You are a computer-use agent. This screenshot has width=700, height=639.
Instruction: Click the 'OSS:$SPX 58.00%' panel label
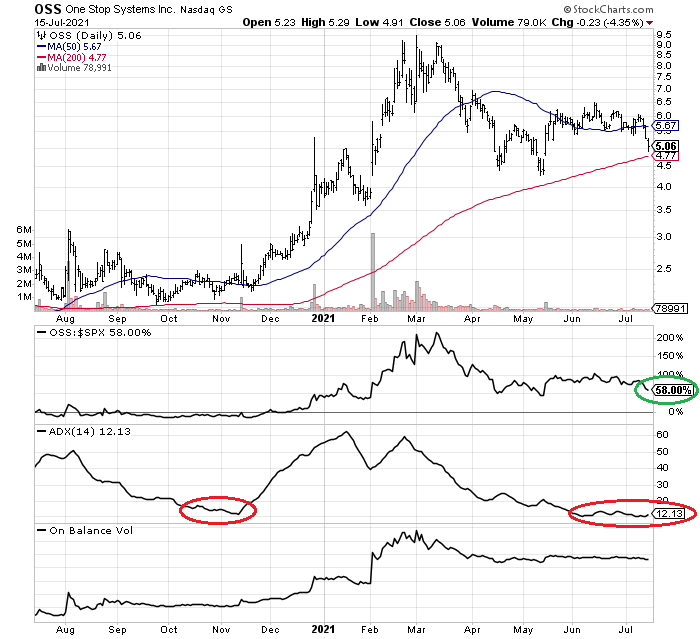[100, 333]
